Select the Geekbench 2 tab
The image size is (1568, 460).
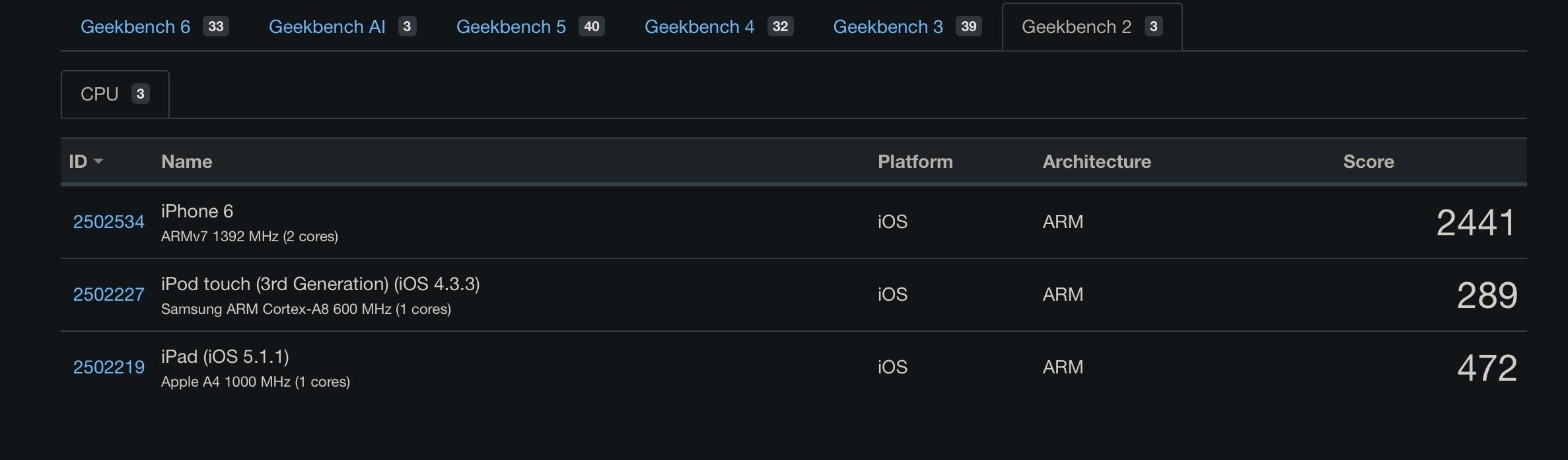[1092, 27]
